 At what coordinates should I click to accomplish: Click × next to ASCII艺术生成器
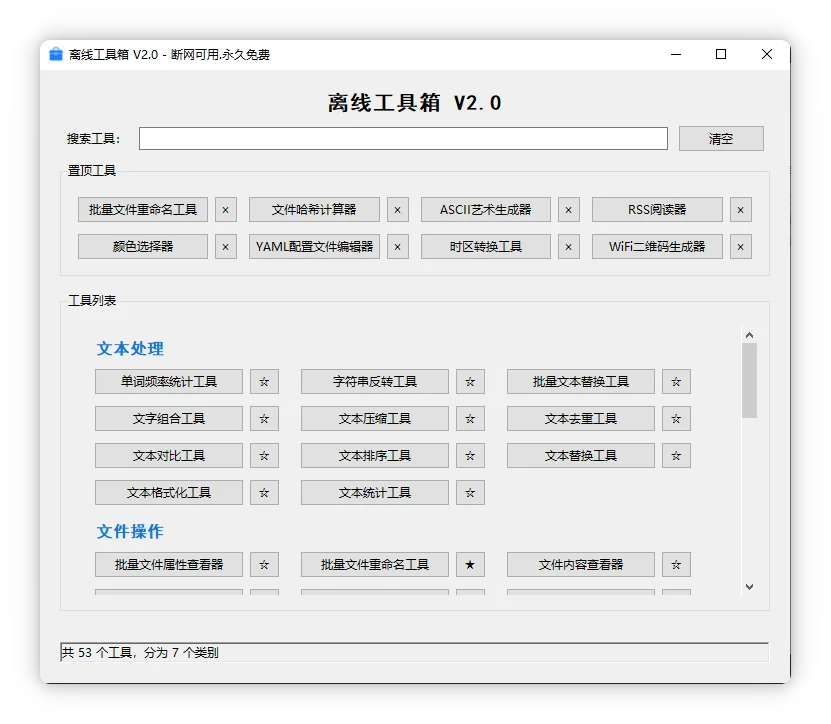pyautogui.click(x=569, y=210)
